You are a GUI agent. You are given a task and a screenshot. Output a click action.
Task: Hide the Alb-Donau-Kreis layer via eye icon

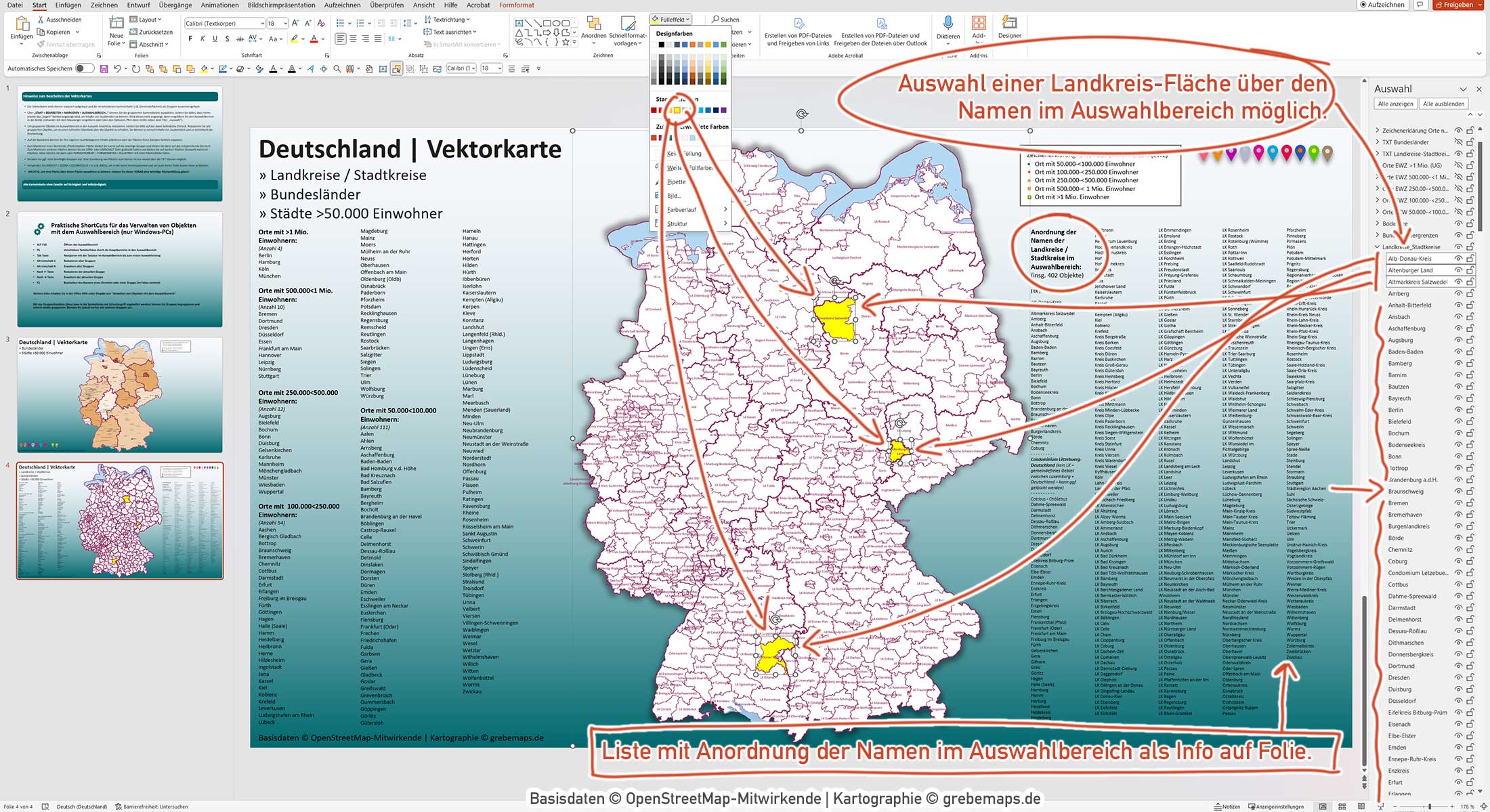pyautogui.click(x=1458, y=259)
